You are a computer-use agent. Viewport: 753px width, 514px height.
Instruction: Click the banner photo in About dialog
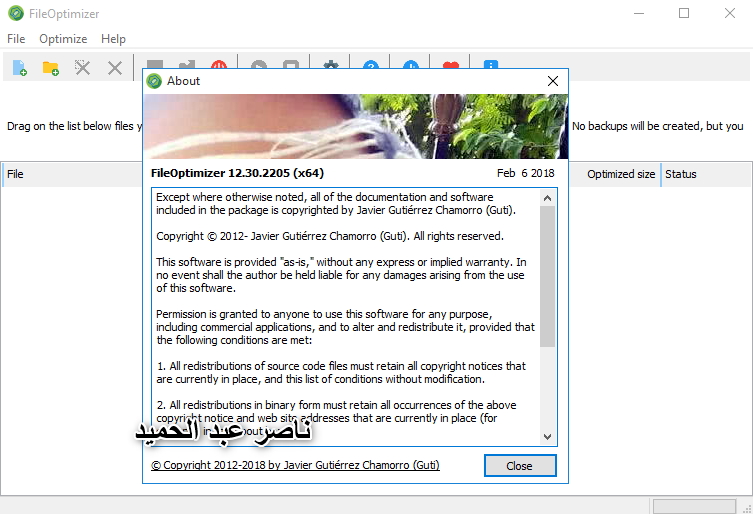(x=355, y=126)
